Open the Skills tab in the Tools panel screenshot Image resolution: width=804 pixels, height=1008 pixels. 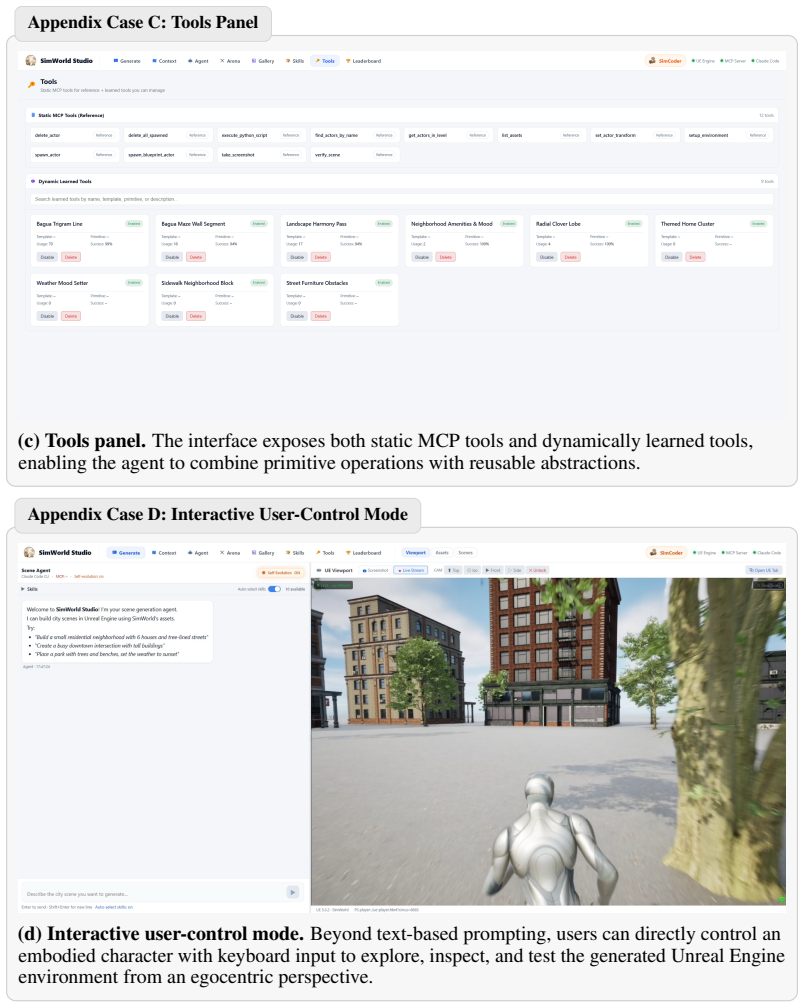click(295, 61)
